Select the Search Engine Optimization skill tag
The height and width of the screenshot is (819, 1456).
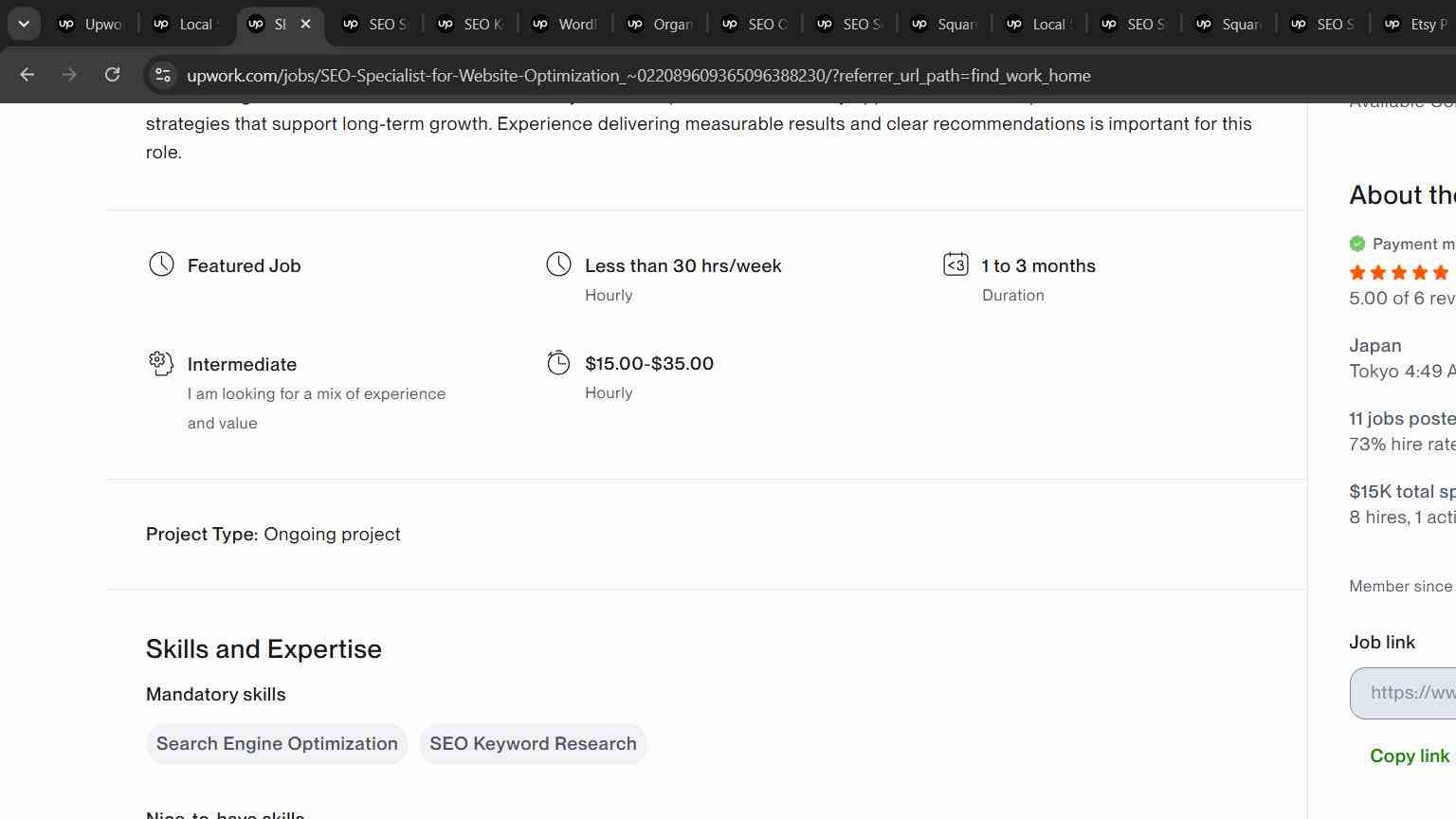click(277, 743)
